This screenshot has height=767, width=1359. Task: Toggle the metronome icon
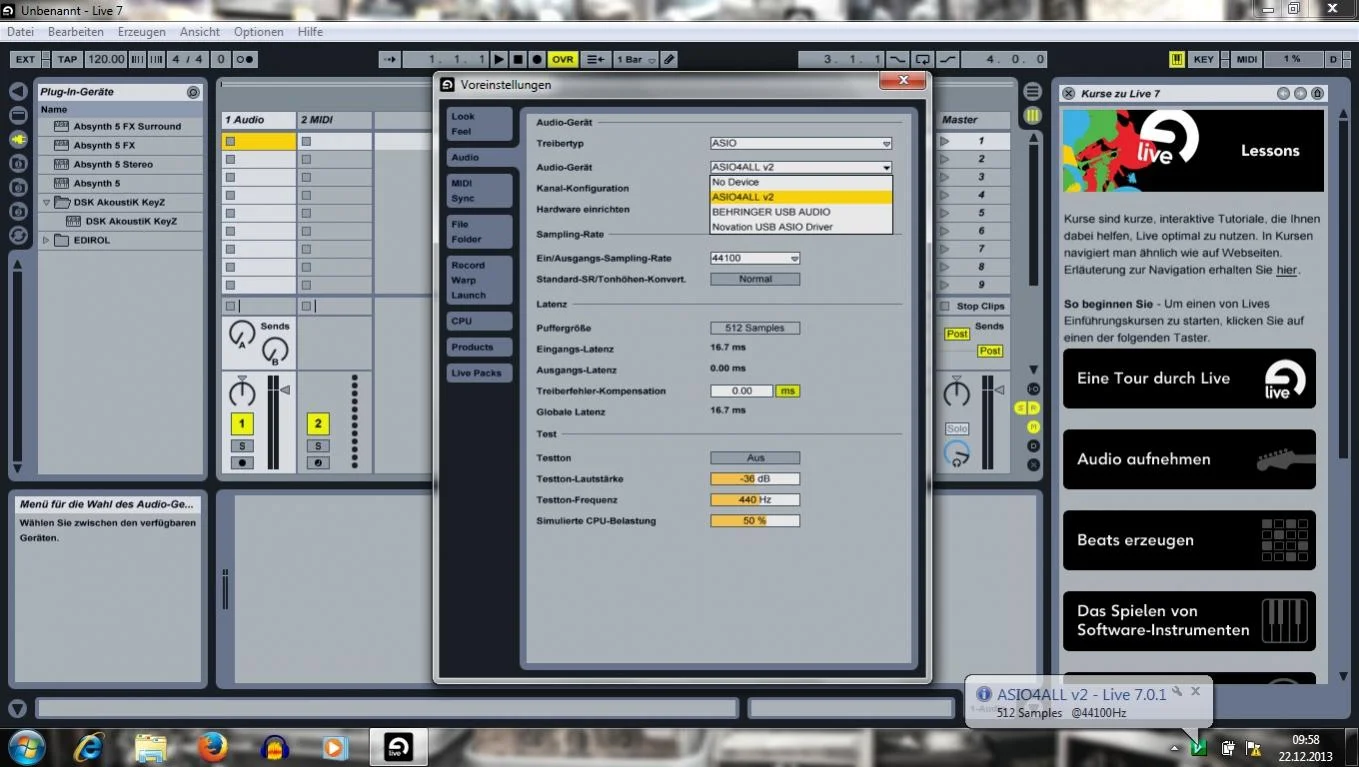[x=244, y=60]
